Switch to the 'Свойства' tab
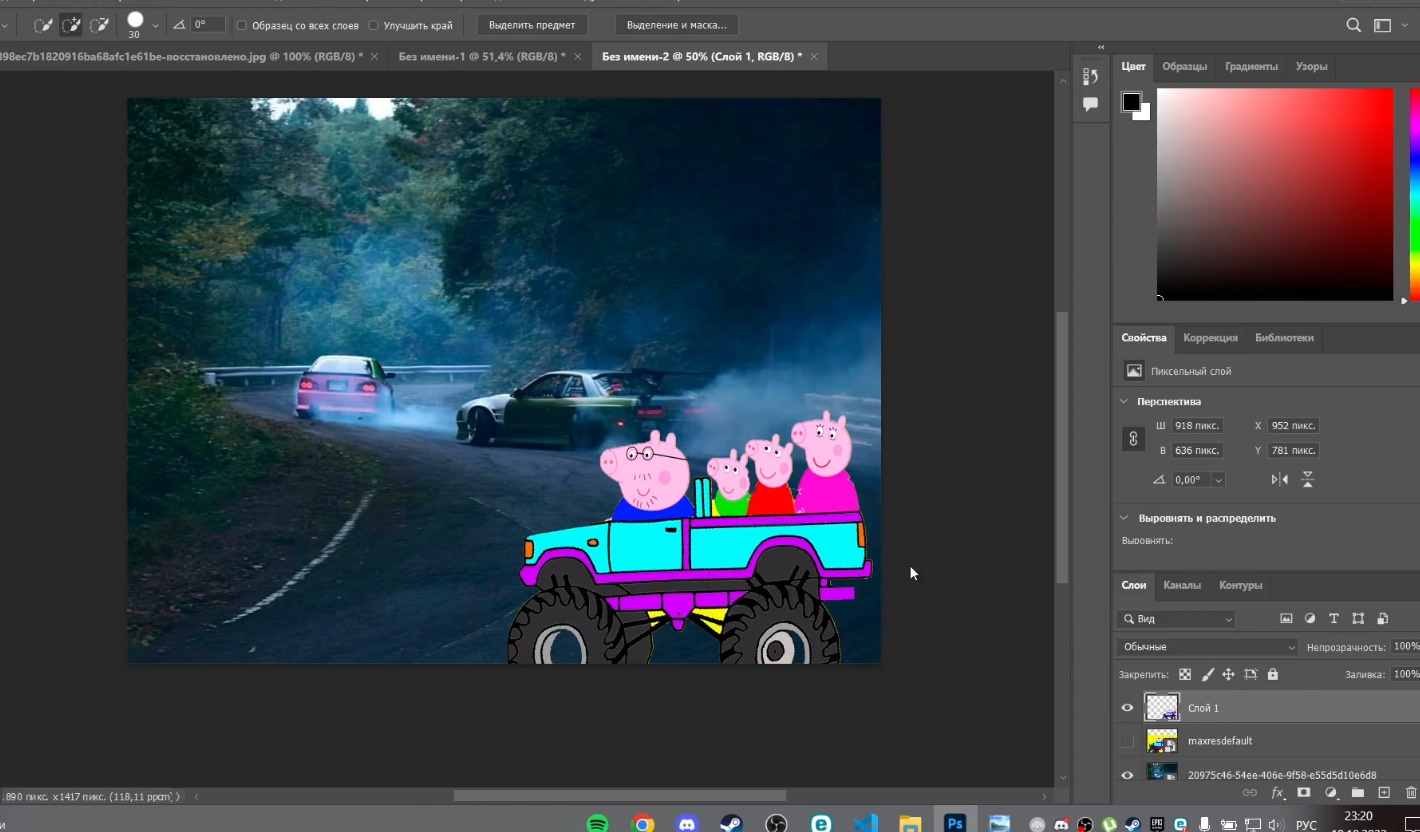Image resolution: width=1420 pixels, height=832 pixels. pyautogui.click(x=1144, y=338)
